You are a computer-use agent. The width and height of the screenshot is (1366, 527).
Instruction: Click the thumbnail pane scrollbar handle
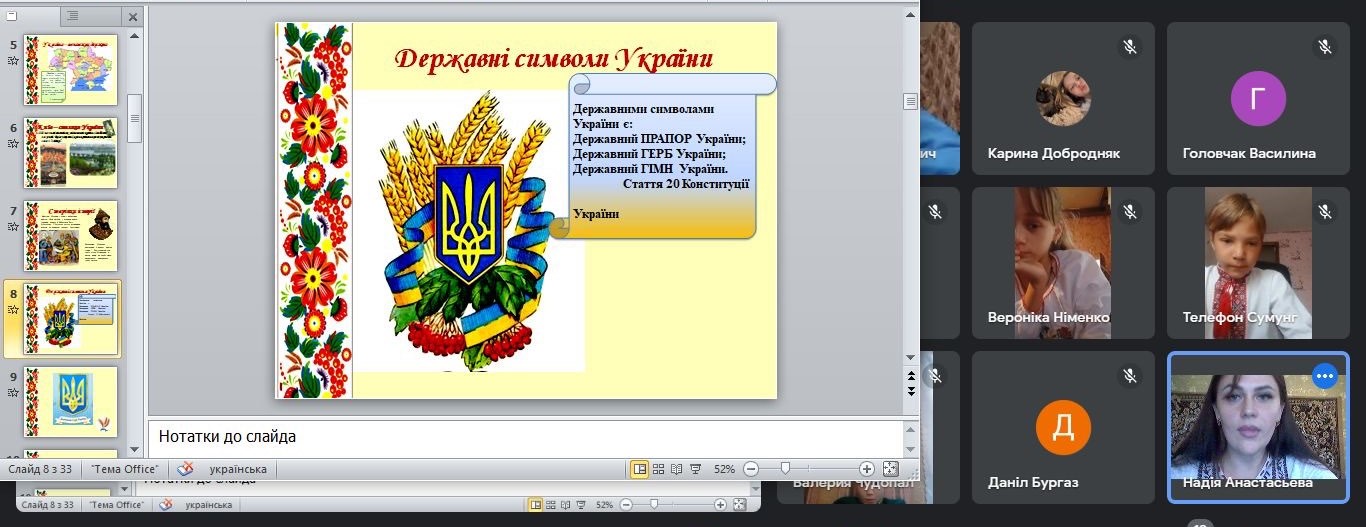[x=134, y=119]
